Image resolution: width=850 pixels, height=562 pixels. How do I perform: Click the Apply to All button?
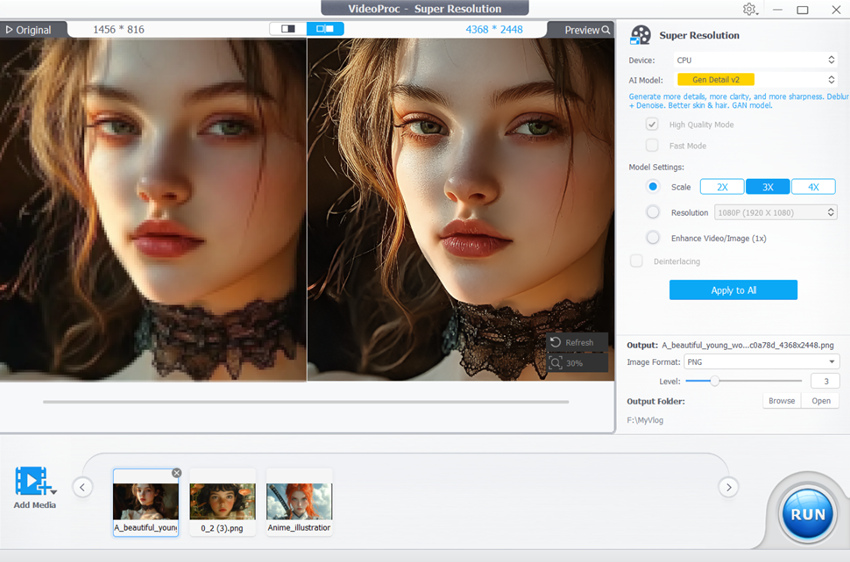[733, 290]
